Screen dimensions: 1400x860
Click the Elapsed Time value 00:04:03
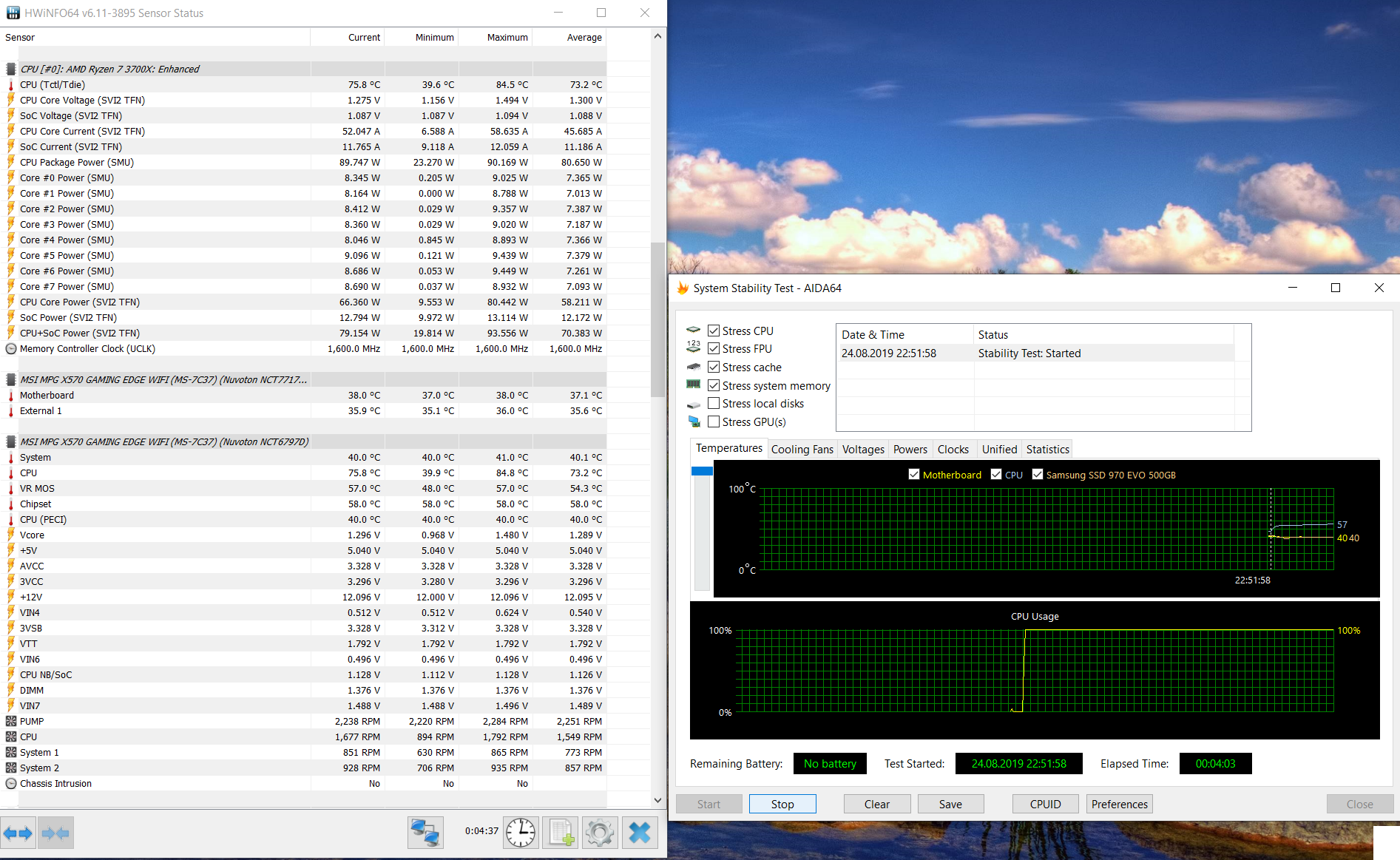pyautogui.click(x=1215, y=763)
